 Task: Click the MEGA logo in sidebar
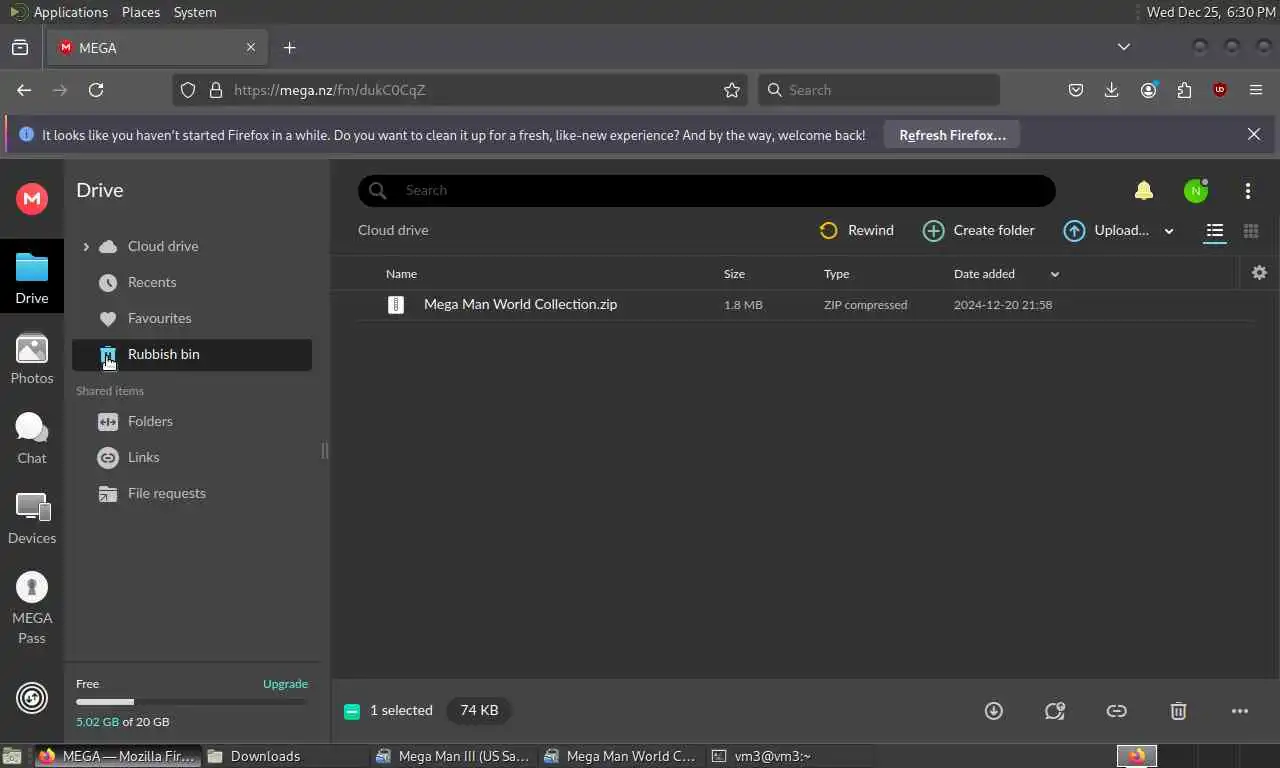point(32,199)
